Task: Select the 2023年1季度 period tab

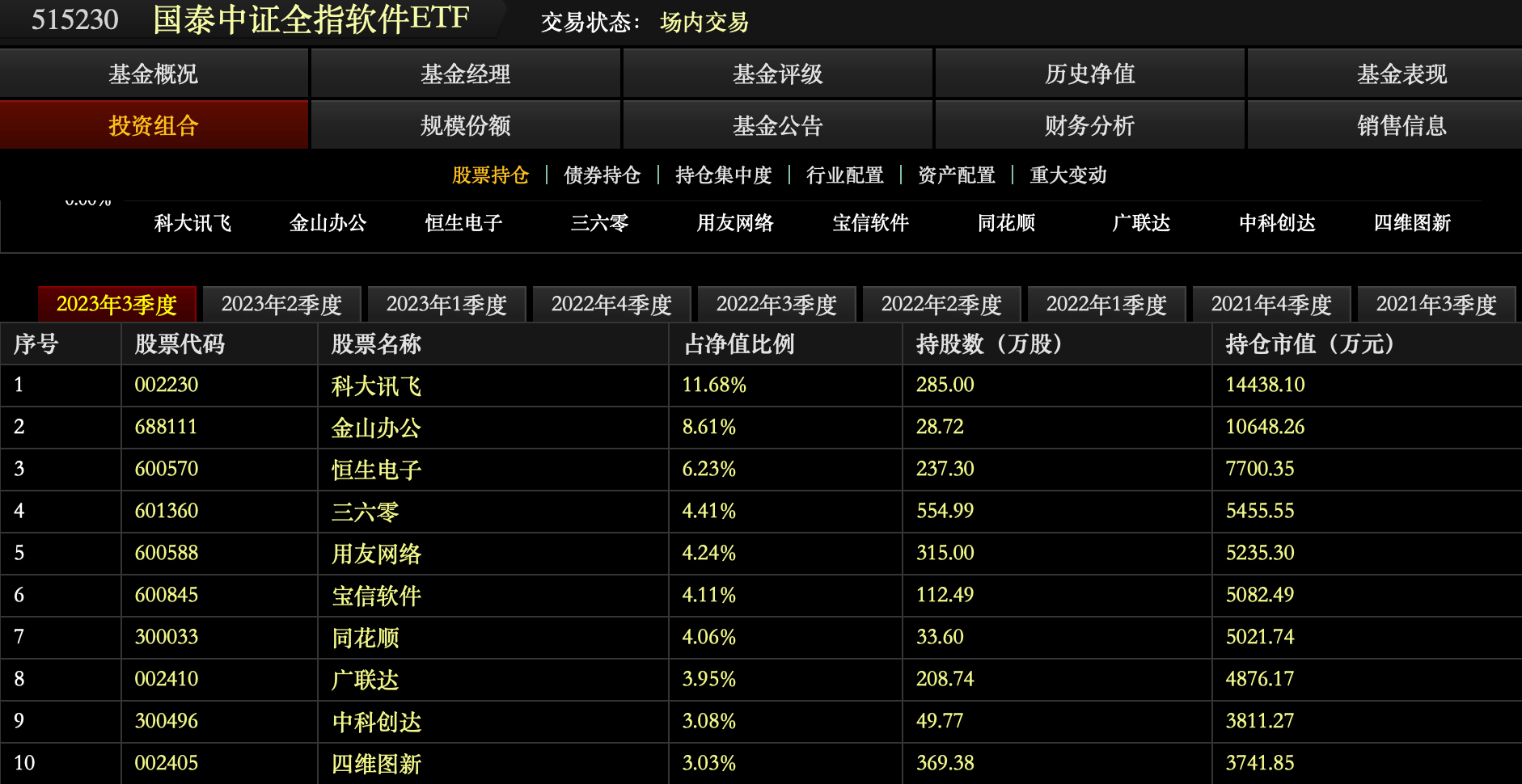Action: [447, 305]
